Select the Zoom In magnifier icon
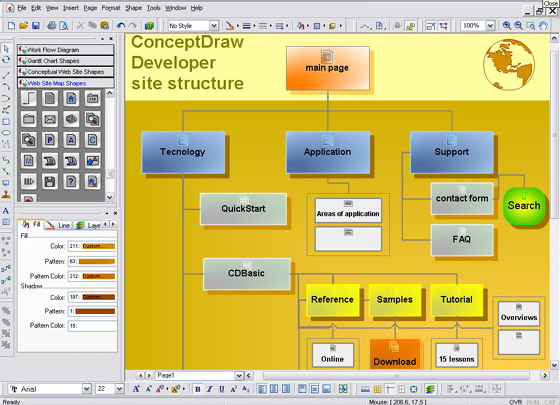This screenshot has width=560, height=405. click(x=506, y=26)
